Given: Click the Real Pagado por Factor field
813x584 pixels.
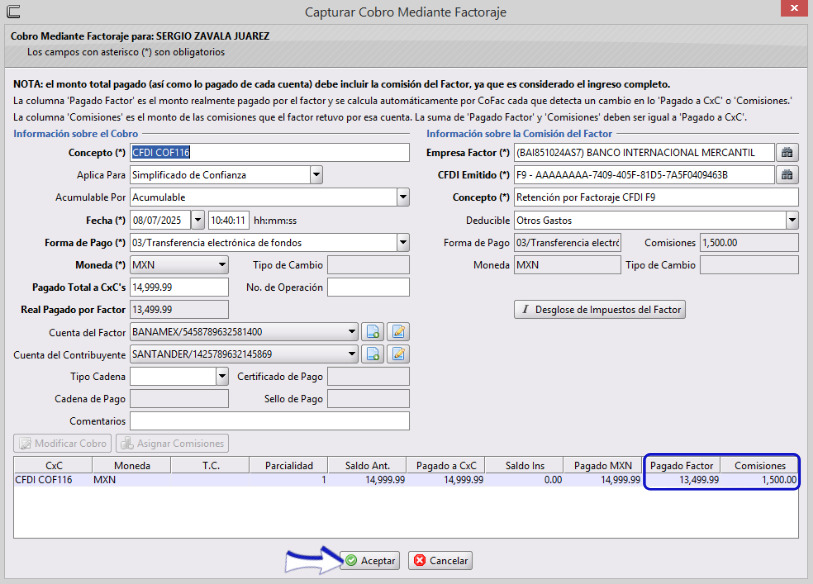Looking at the screenshot, I should [x=179, y=310].
